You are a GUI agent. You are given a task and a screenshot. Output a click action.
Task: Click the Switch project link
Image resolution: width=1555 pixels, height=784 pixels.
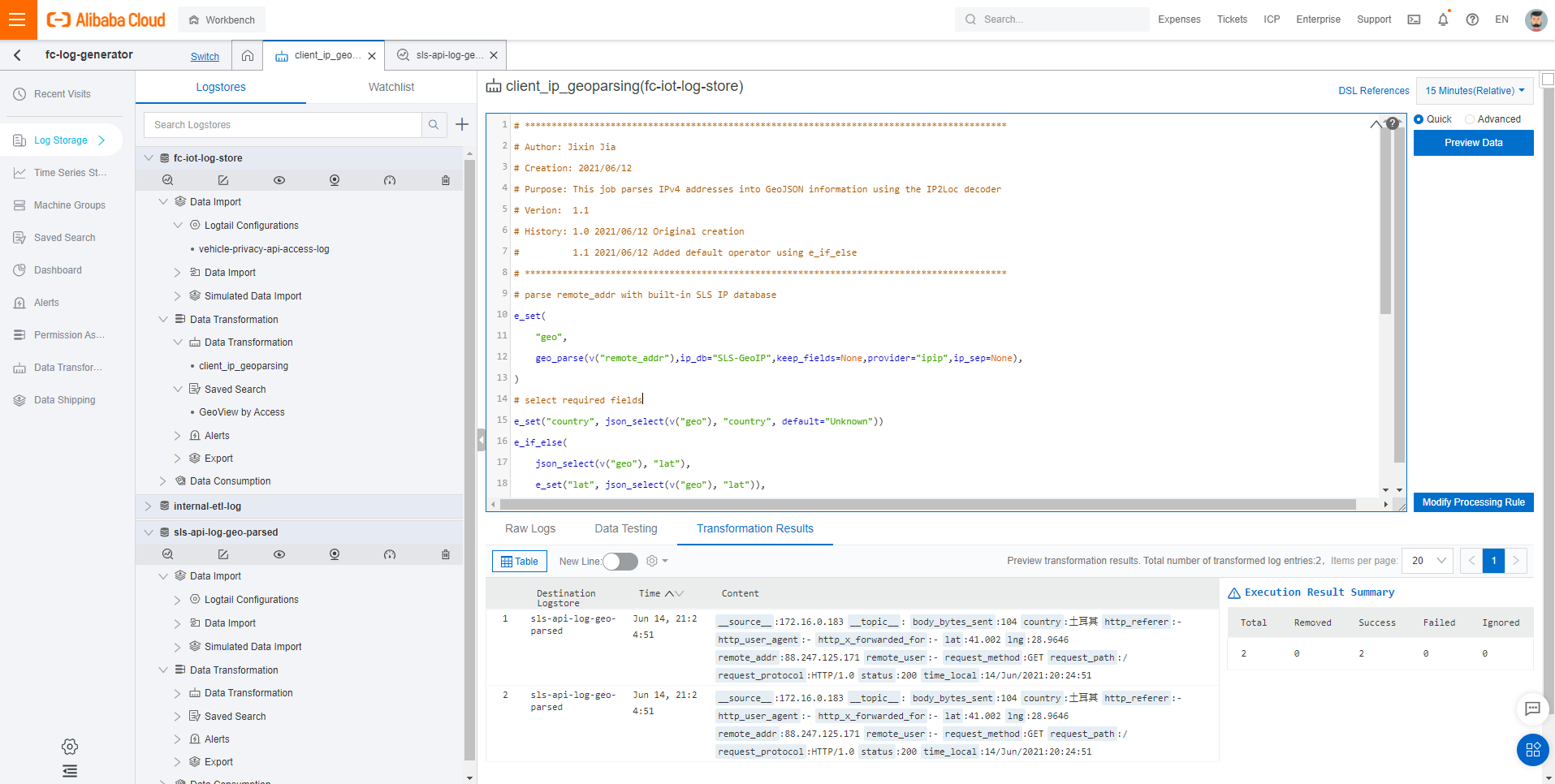point(205,57)
